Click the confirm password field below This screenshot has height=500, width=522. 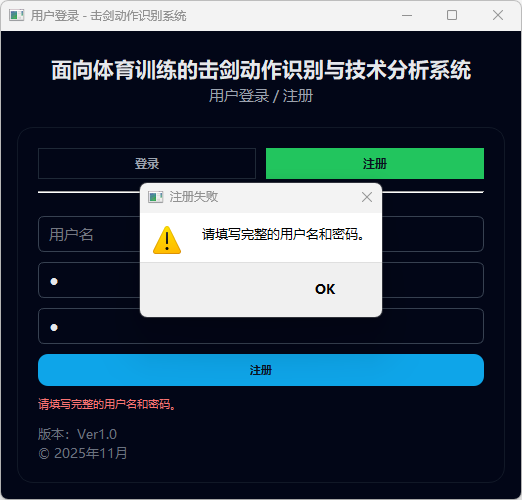coord(261,326)
